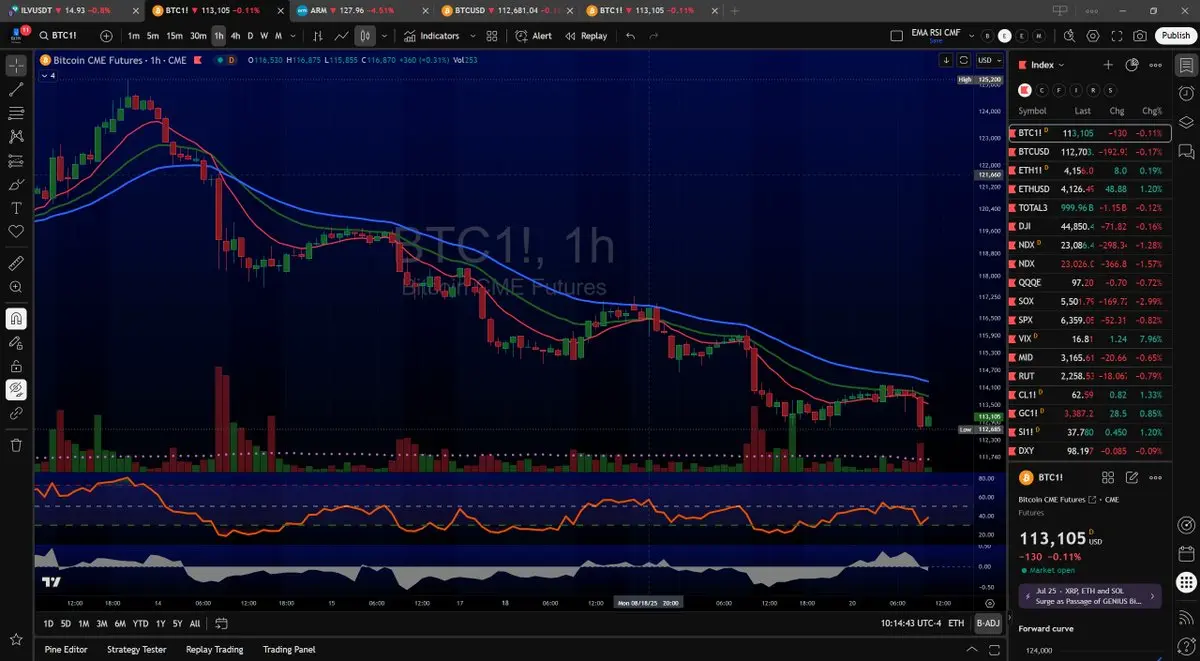Open indicator templates grid icon
The image size is (1200, 661).
492,35
